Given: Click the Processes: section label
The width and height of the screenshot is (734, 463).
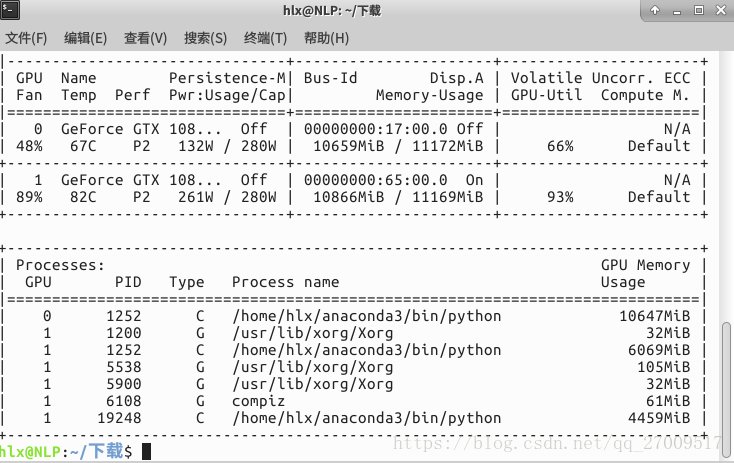Looking at the screenshot, I should point(60,265).
